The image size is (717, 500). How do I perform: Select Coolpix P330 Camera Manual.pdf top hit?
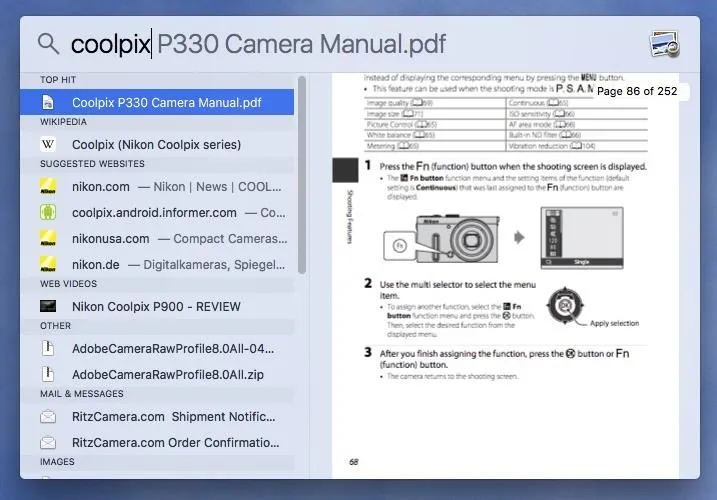click(157, 102)
